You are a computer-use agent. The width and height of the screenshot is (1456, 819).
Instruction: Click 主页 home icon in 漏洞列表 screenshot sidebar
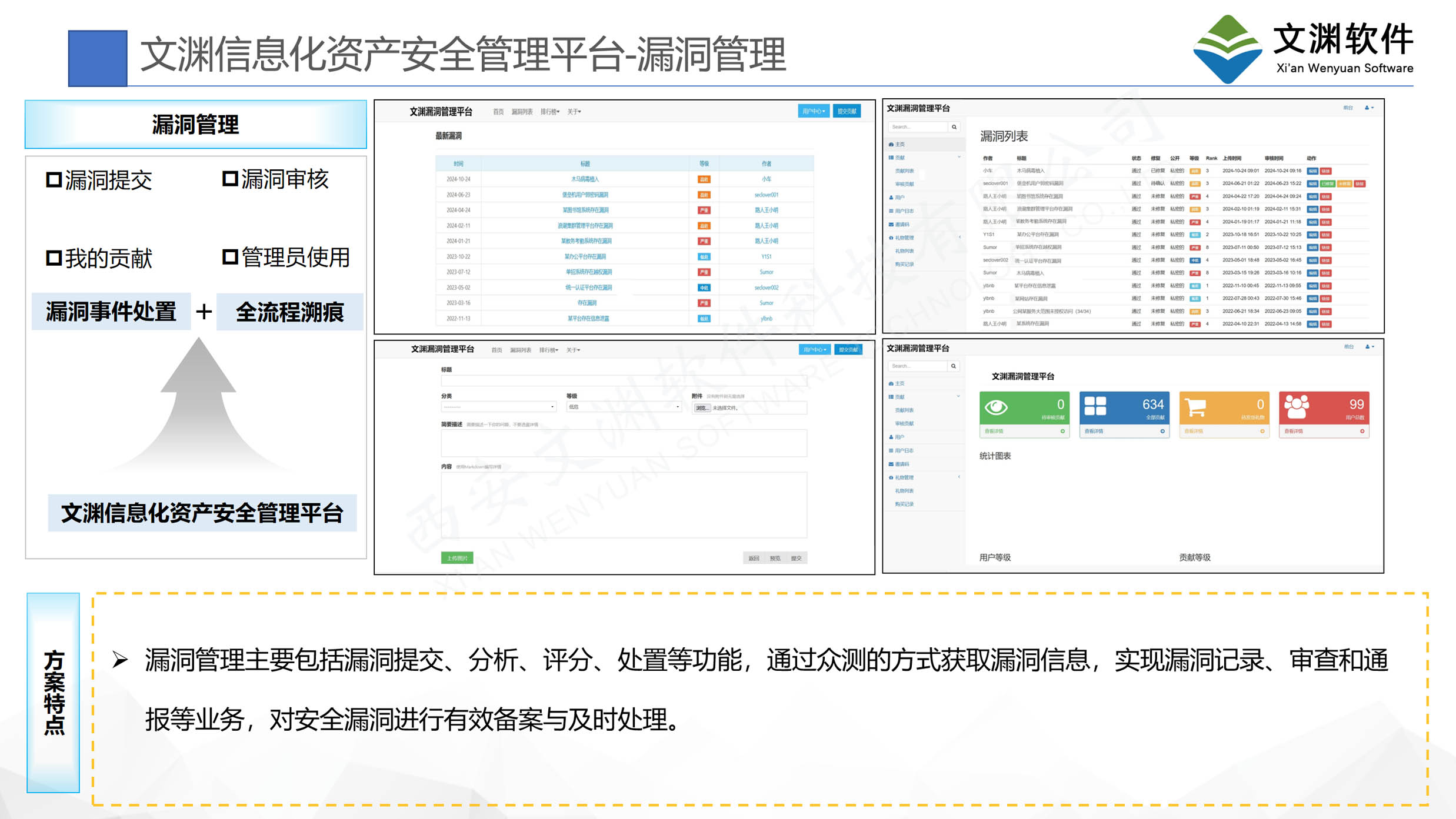click(891, 145)
